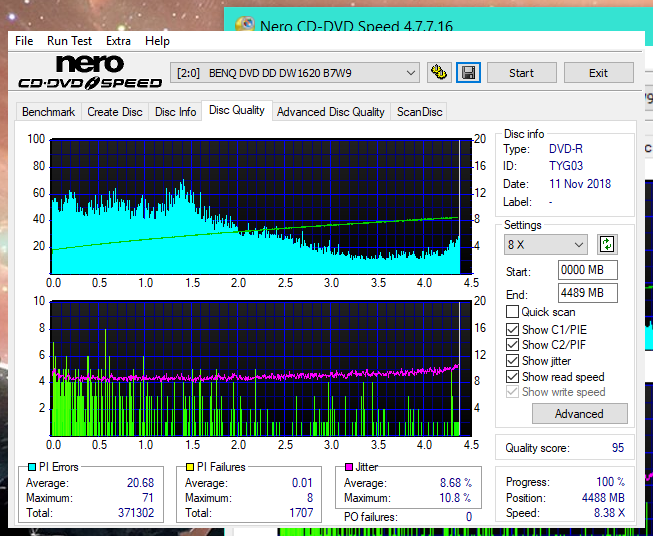Click the End 4489 MB input field
This screenshot has width=653, height=536.
tap(587, 293)
